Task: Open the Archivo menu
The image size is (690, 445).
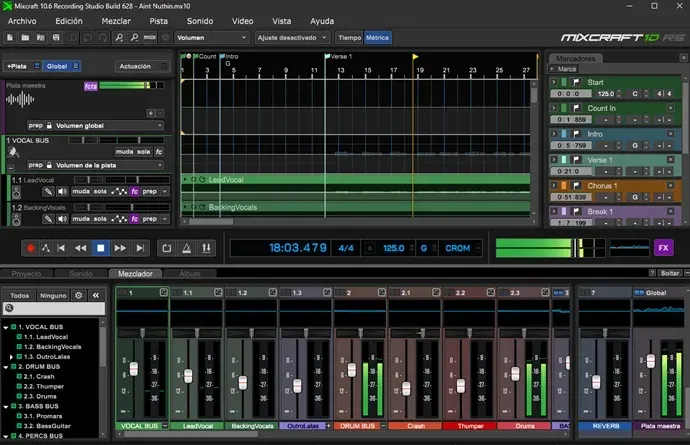Action: tap(22, 21)
